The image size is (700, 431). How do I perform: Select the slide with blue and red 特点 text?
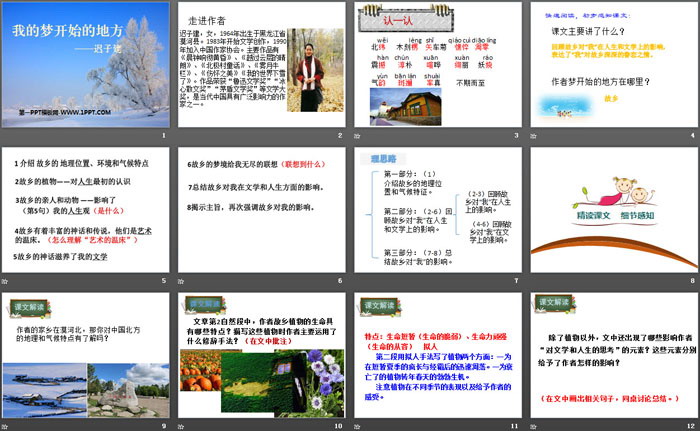pos(438,355)
